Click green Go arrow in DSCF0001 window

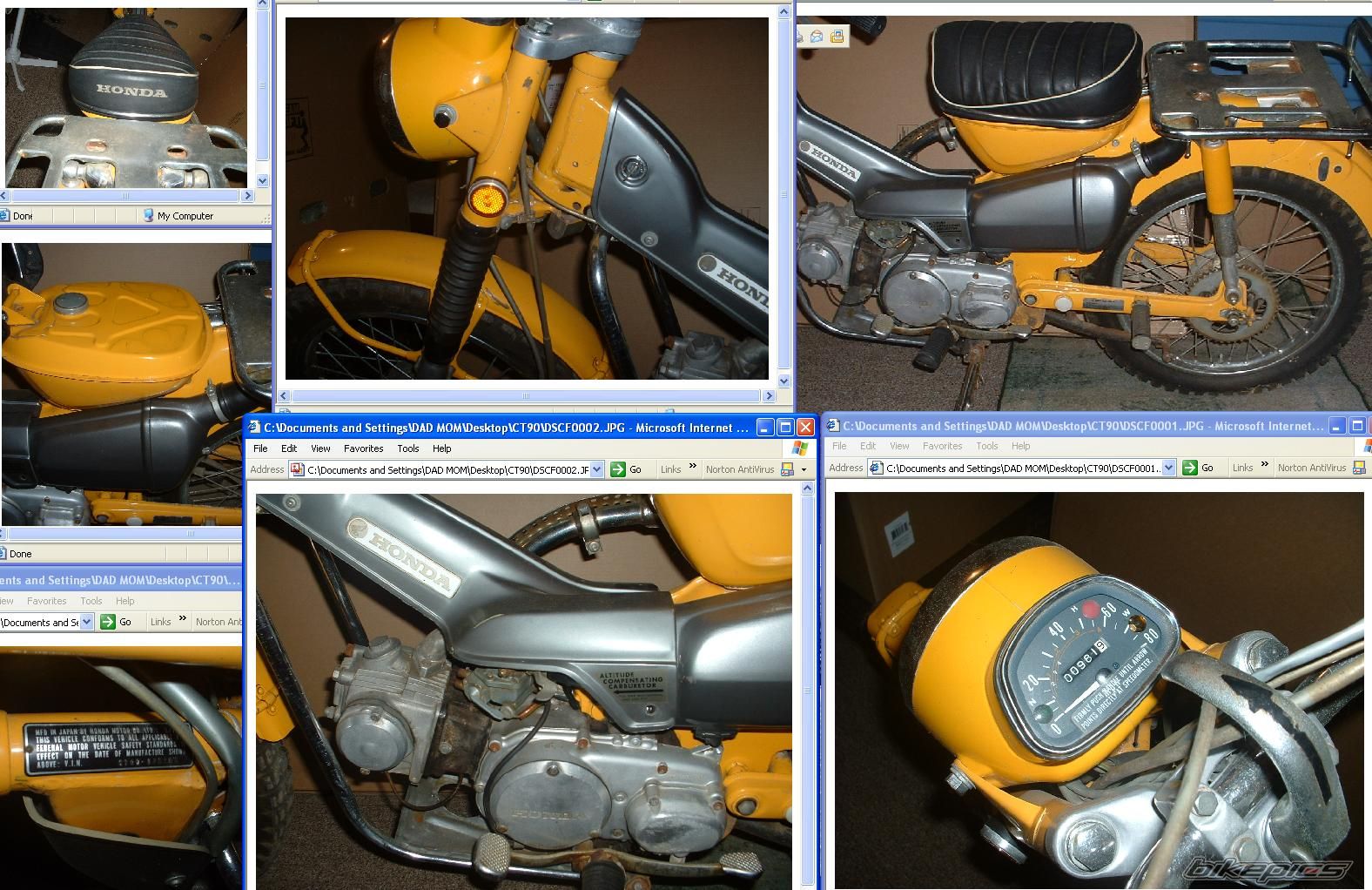point(1190,468)
